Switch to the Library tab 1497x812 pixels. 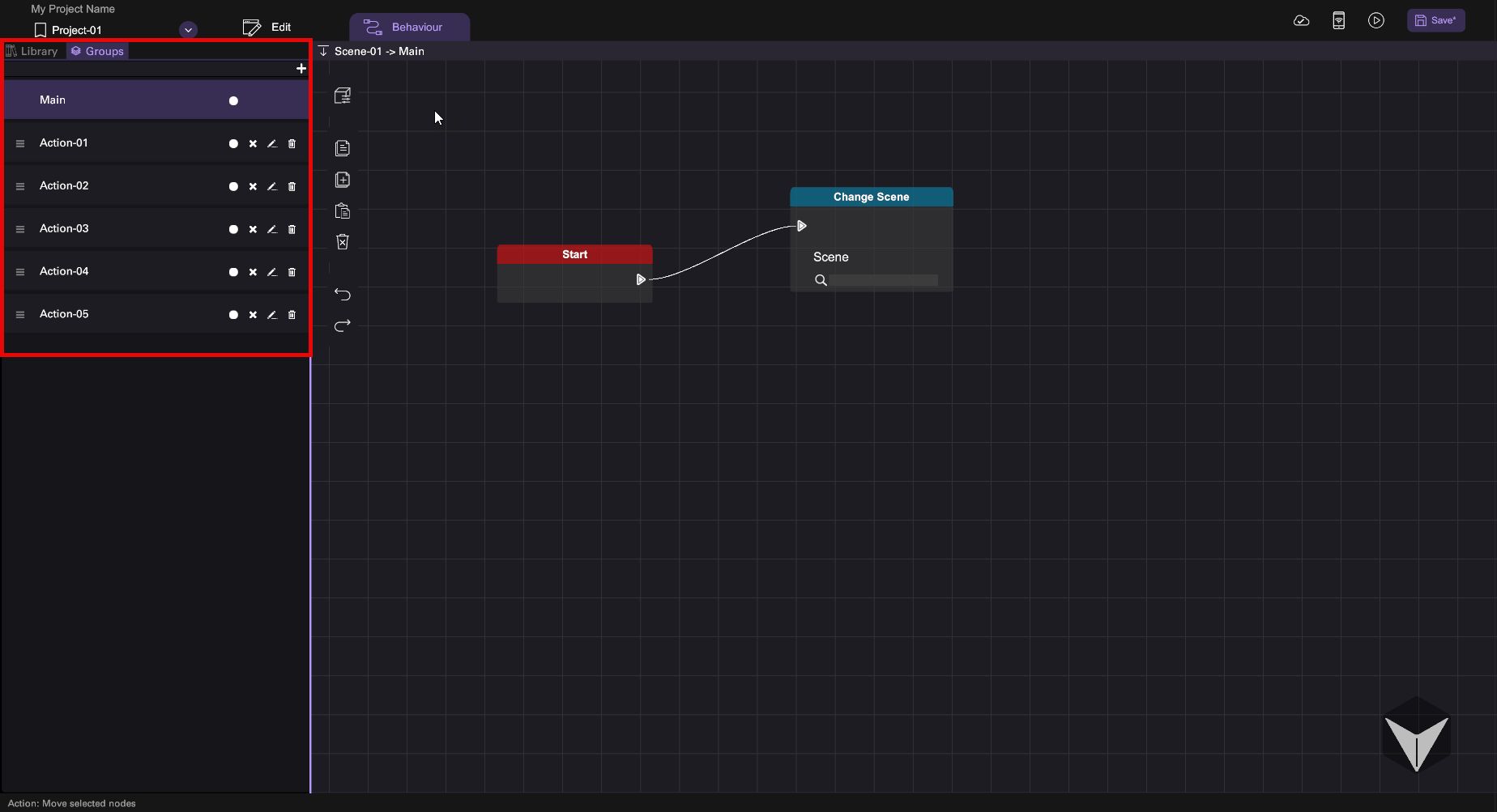coord(32,51)
